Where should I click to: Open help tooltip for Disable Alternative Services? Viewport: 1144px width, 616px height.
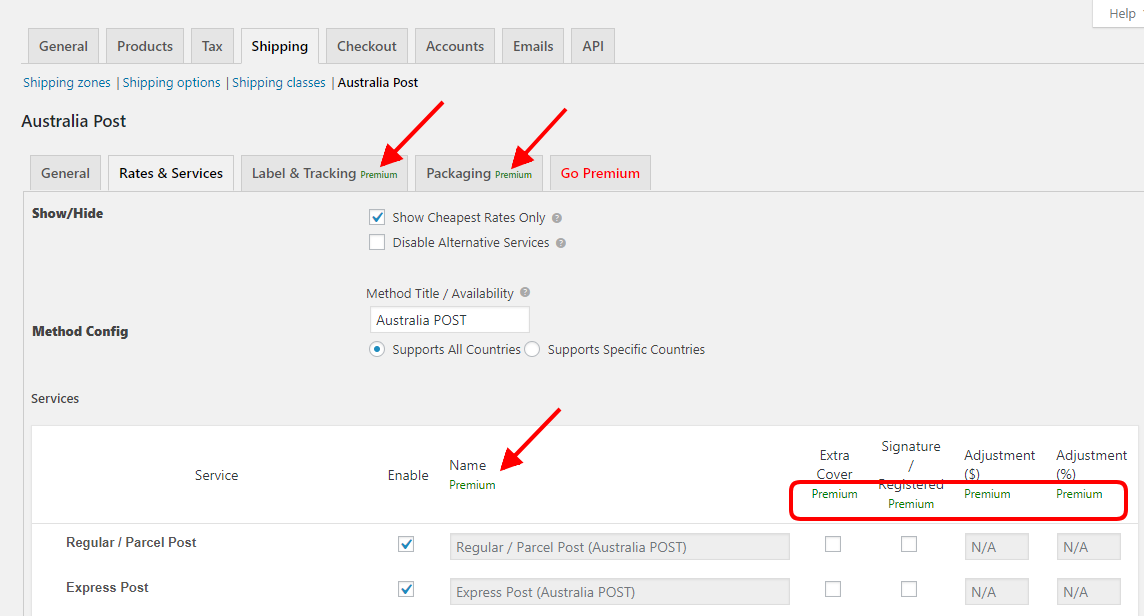(561, 243)
